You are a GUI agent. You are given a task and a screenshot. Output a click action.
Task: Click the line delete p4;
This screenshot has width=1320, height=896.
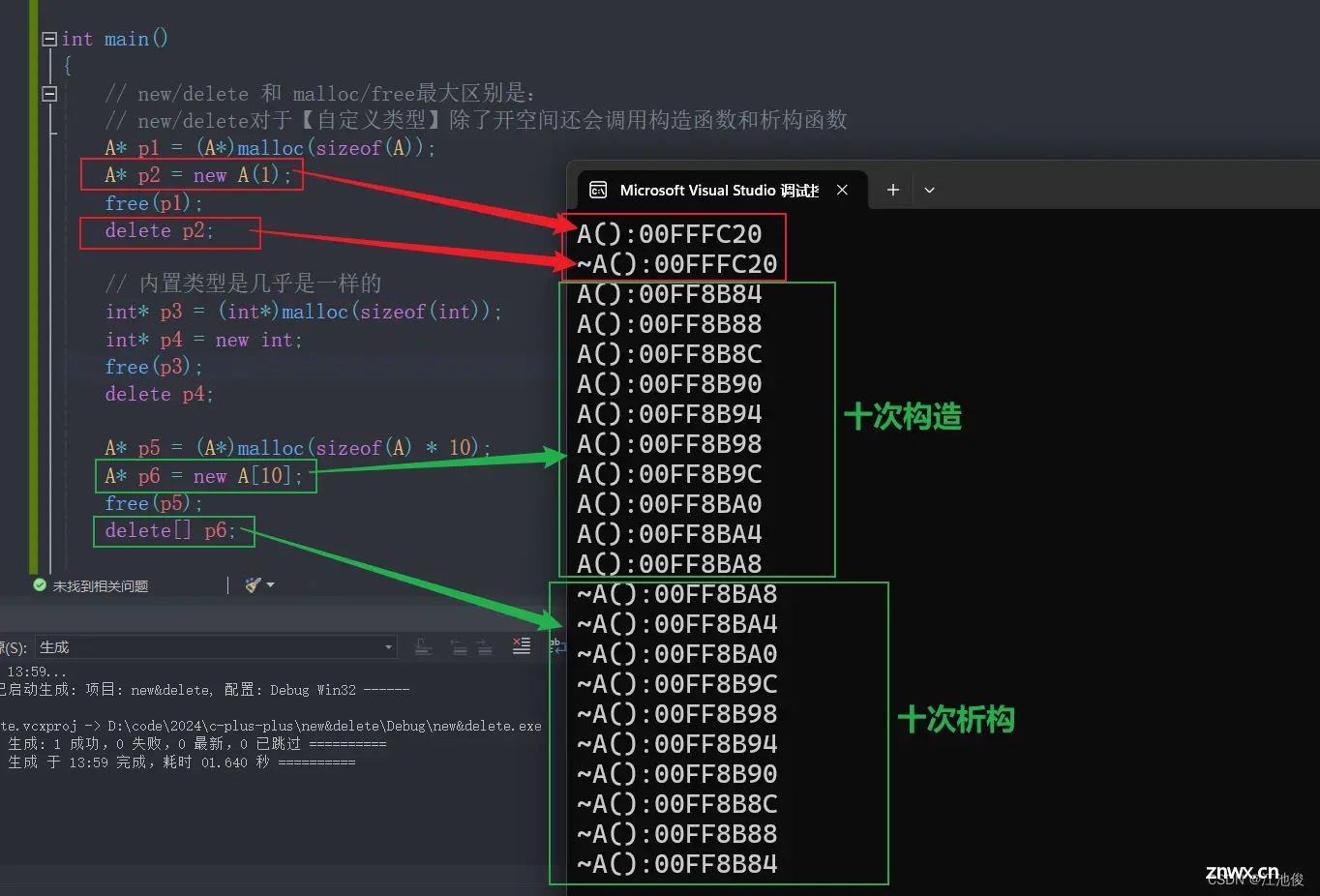[x=159, y=394]
